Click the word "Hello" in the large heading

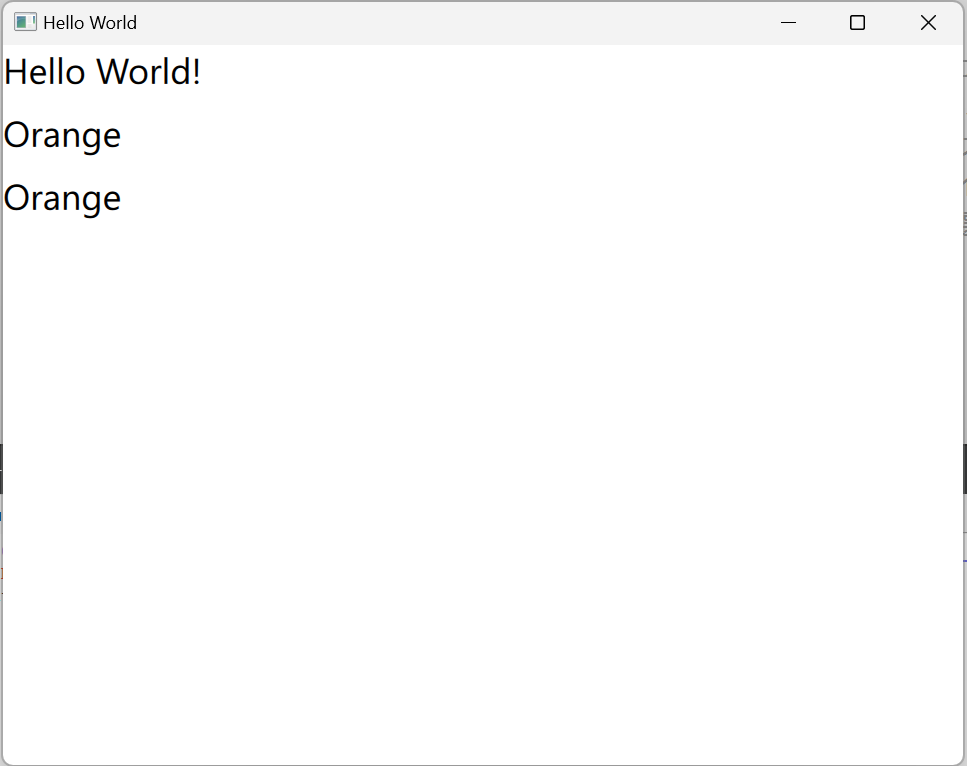[x=44, y=72]
